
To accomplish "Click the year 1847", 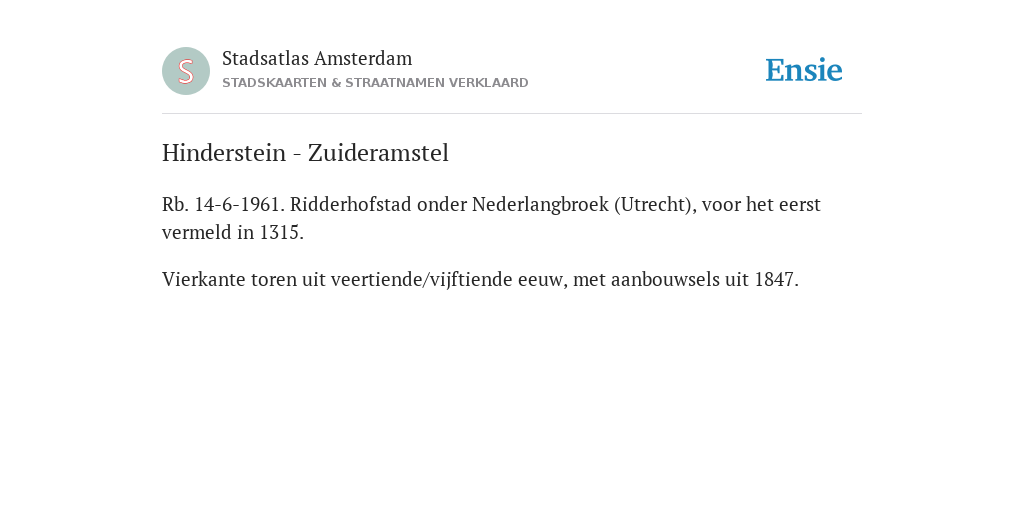I will pyautogui.click(x=776, y=280).
